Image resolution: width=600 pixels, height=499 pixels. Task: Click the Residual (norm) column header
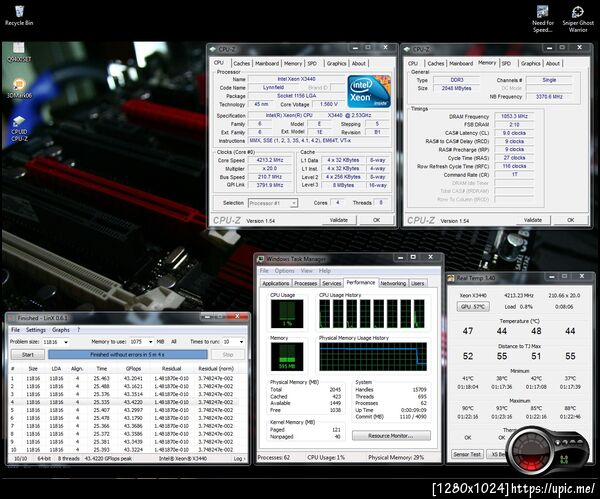pyautogui.click(x=216, y=369)
